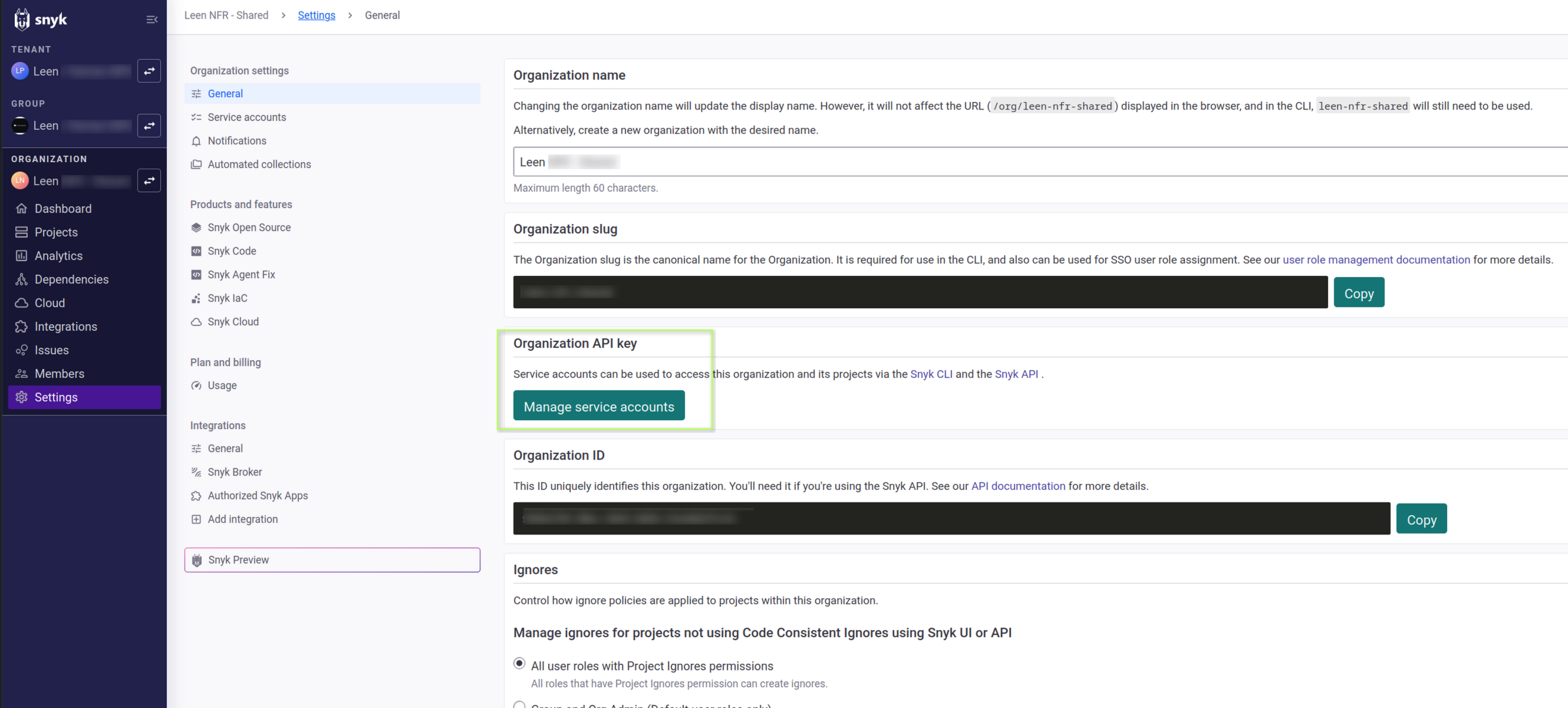This screenshot has width=1568, height=708.
Task: Open Projects from the sidebar icon
Action: click(x=22, y=232)
